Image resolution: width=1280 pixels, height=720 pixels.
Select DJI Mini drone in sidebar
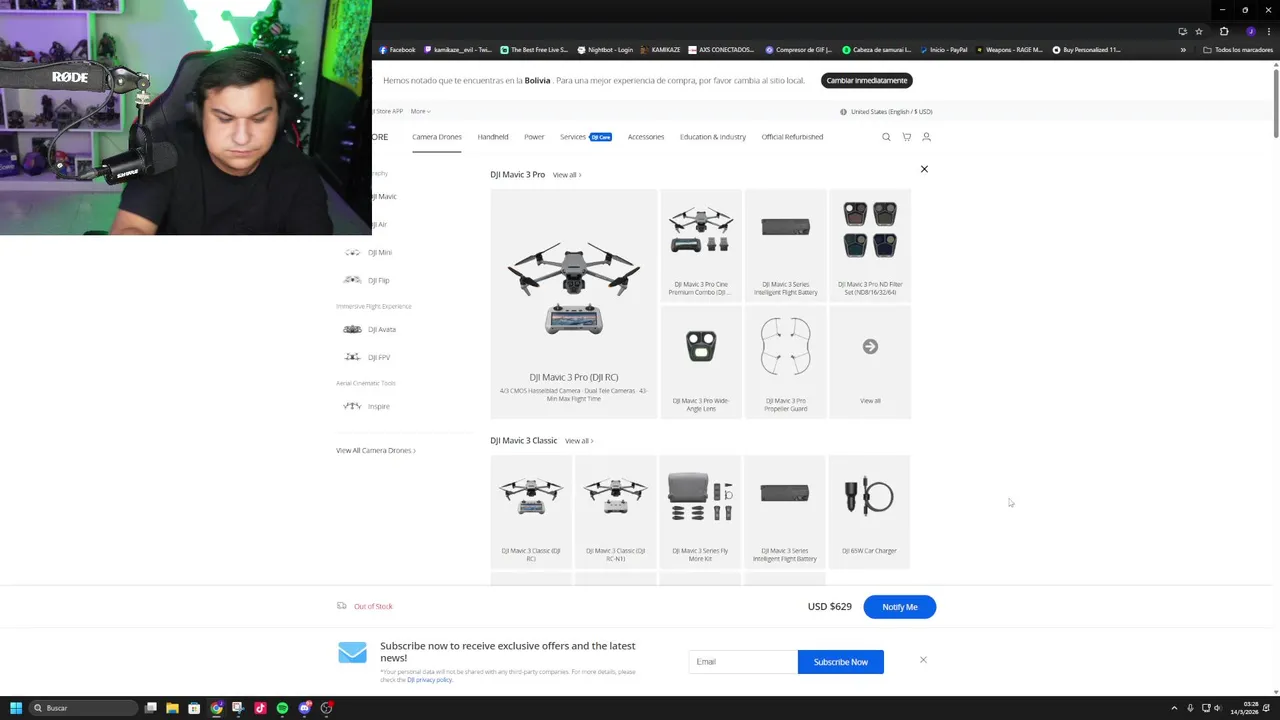coord(367,252)
